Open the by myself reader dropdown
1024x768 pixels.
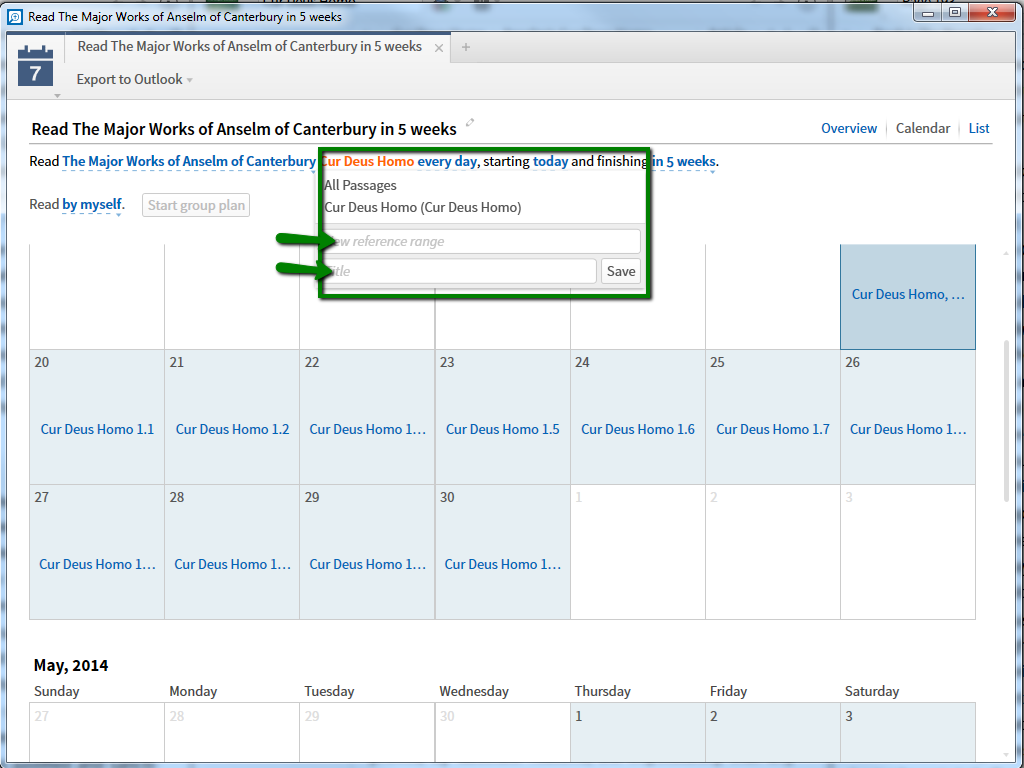point(92,205)
